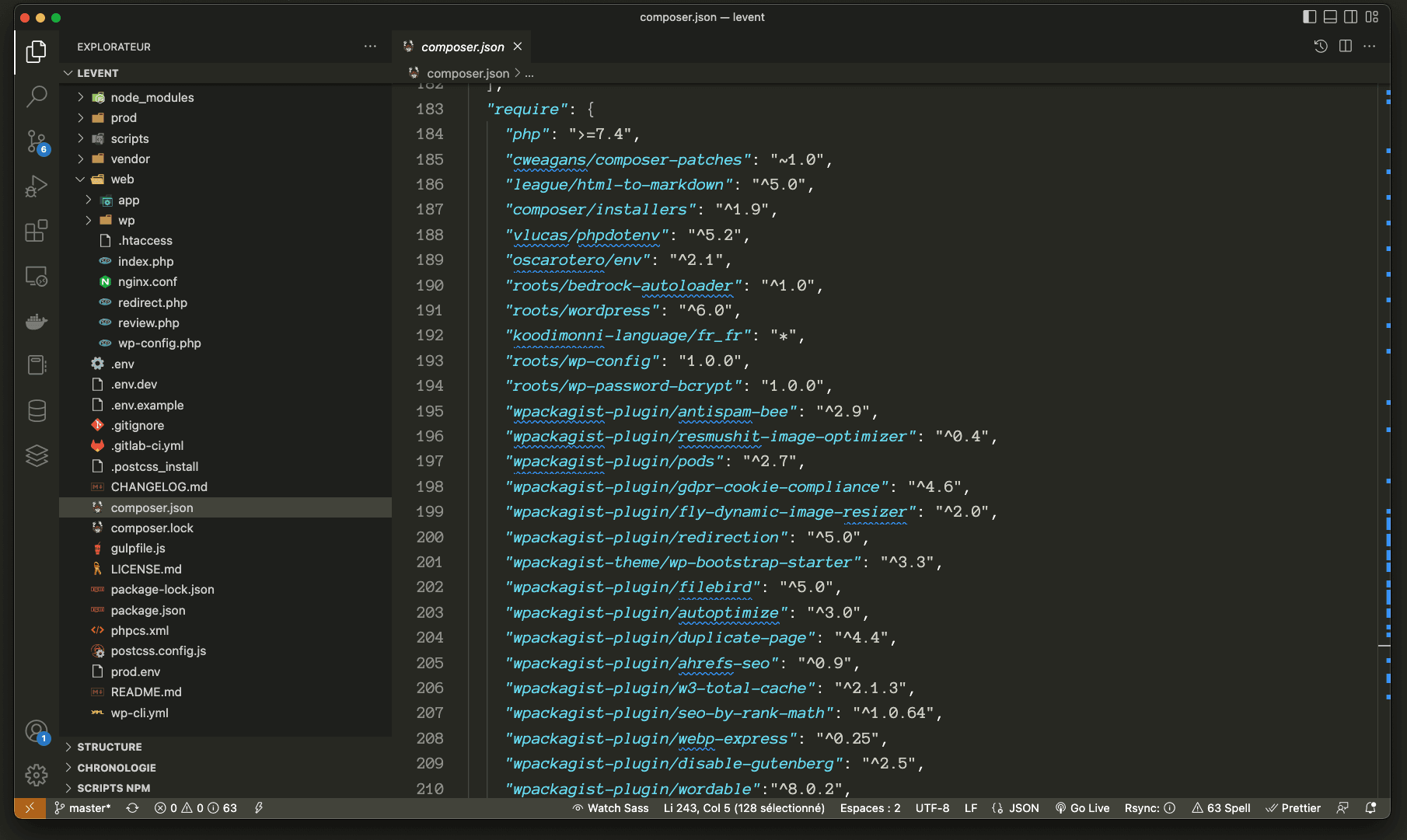Screen dimensions: 1407x840
Task: Change LF end of line sequence
Action: 971,808
